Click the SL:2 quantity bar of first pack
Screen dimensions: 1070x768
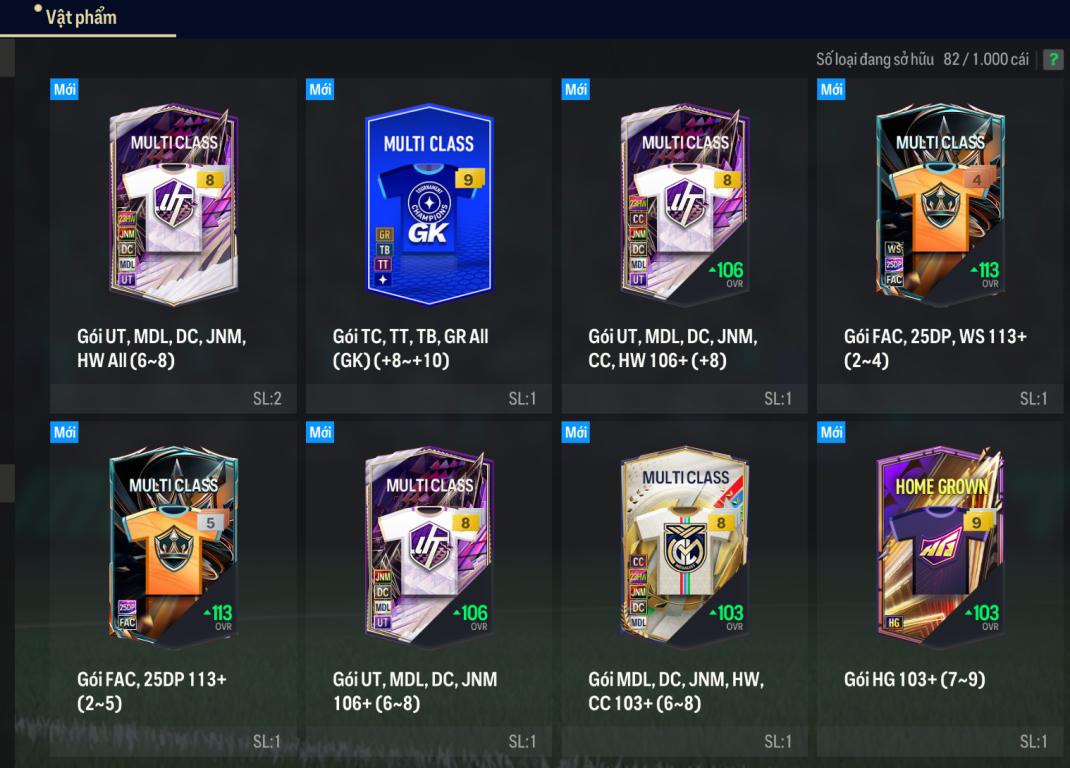click(173, 399)
